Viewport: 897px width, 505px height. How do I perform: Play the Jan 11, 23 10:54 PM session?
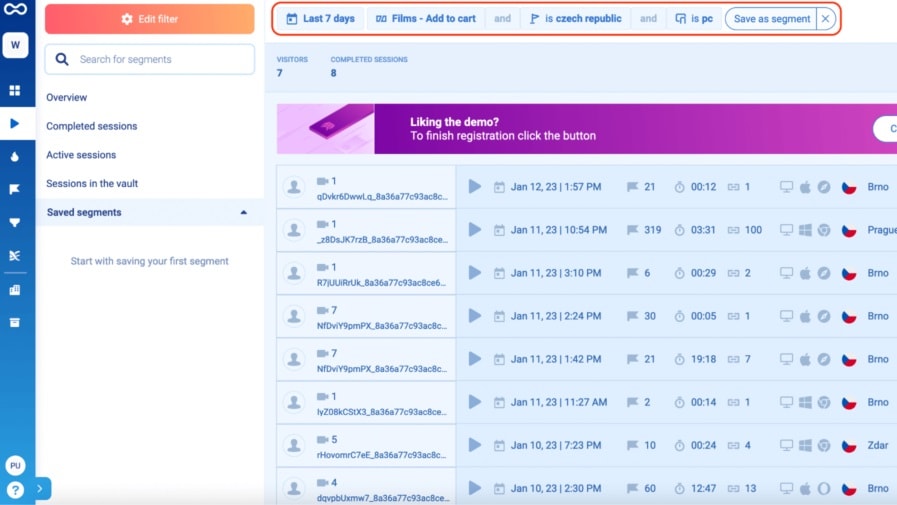click(475, 229)
